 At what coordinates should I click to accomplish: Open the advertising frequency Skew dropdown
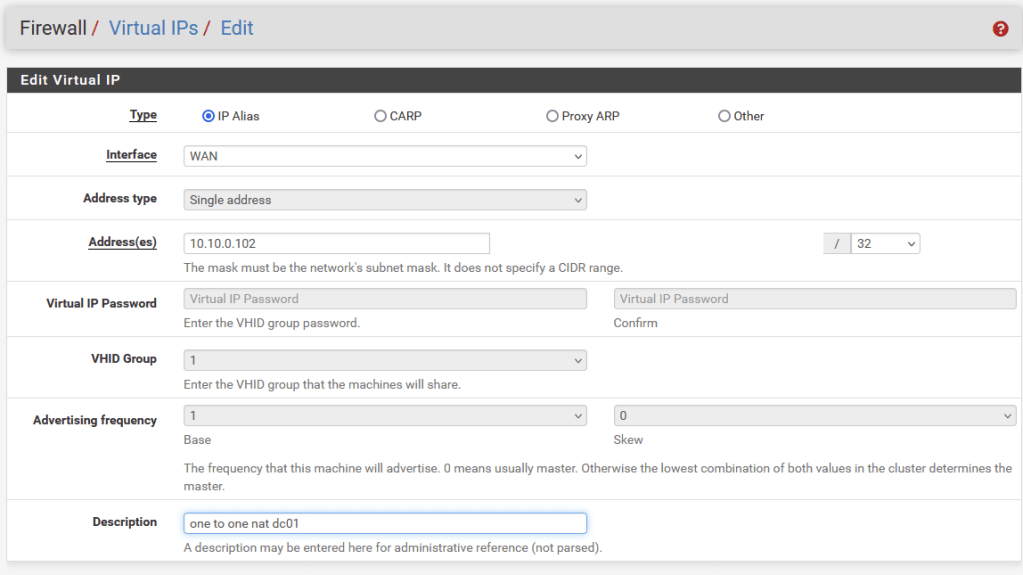pos(814,416)
